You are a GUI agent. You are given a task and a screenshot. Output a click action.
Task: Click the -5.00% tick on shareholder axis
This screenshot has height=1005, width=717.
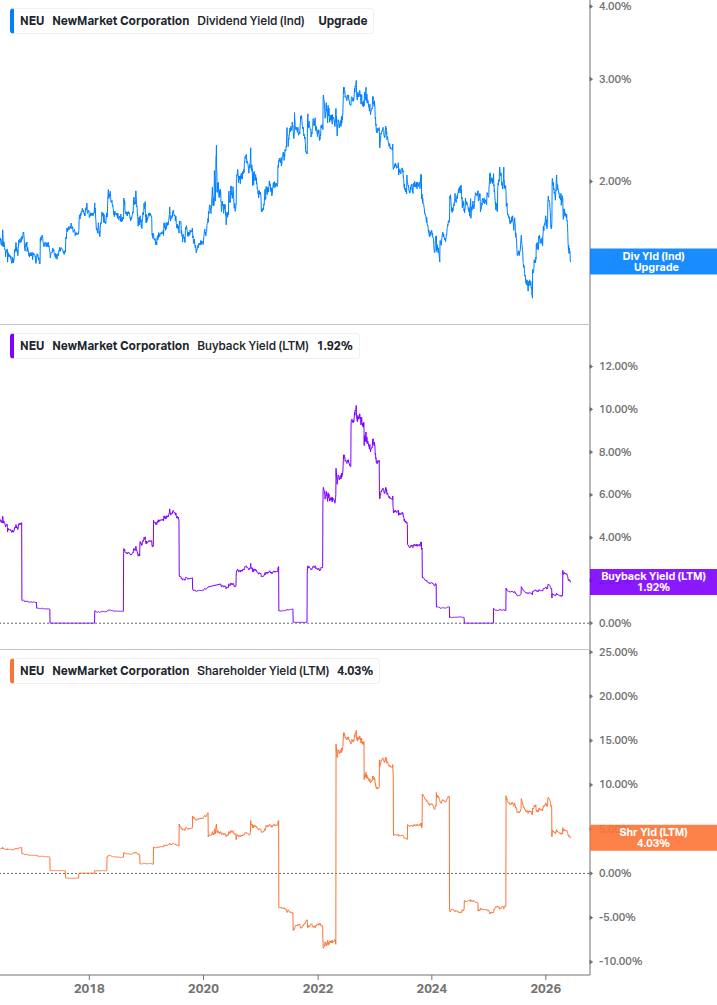(617, 917)
